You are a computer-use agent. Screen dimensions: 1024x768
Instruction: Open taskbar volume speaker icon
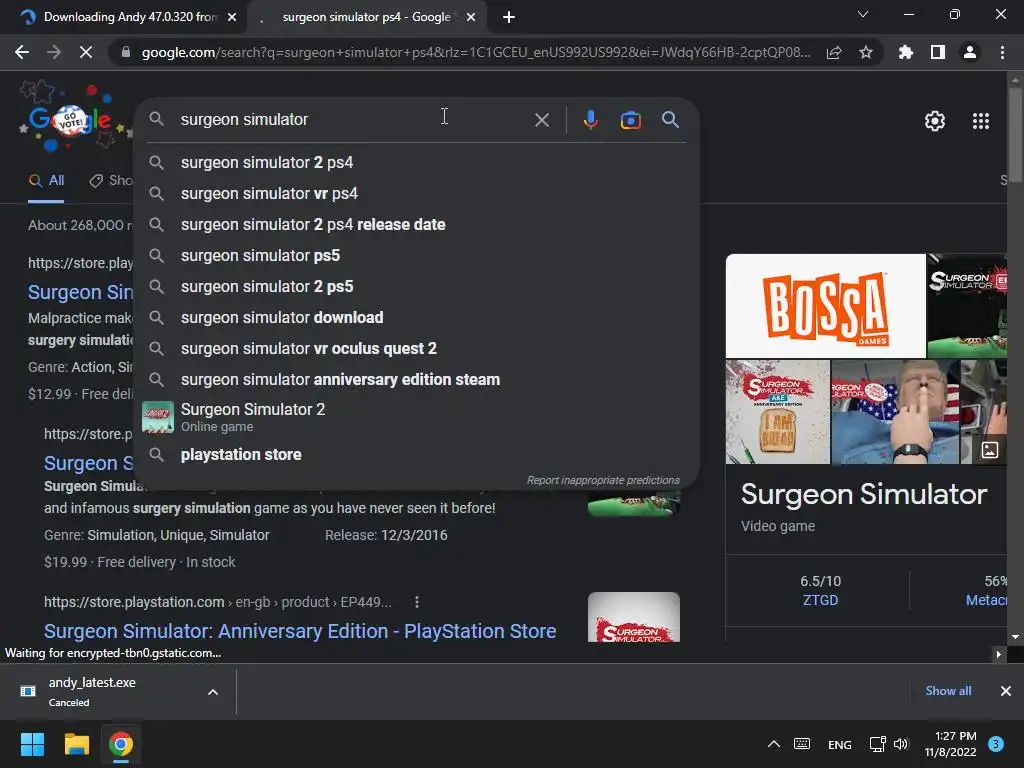901,744
